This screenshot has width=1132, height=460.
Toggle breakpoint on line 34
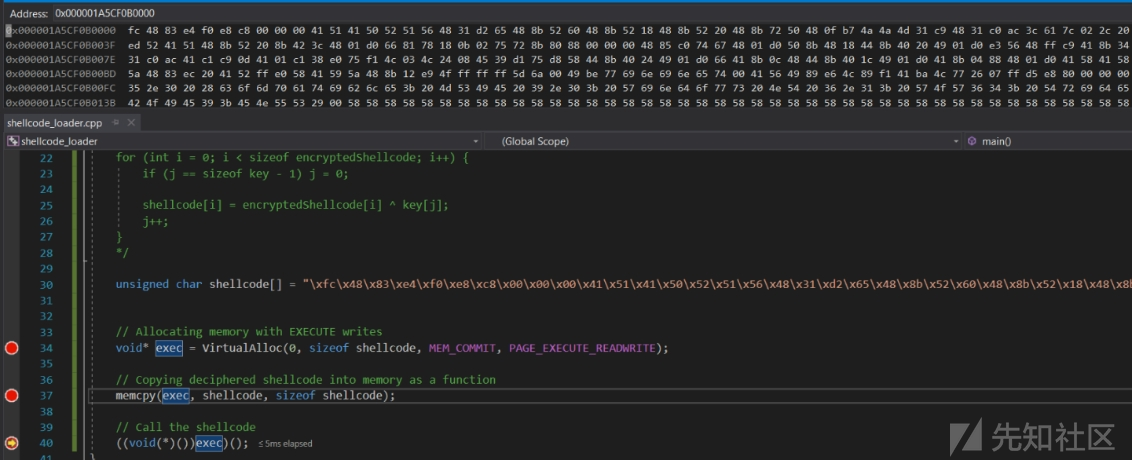coord(11,349)
